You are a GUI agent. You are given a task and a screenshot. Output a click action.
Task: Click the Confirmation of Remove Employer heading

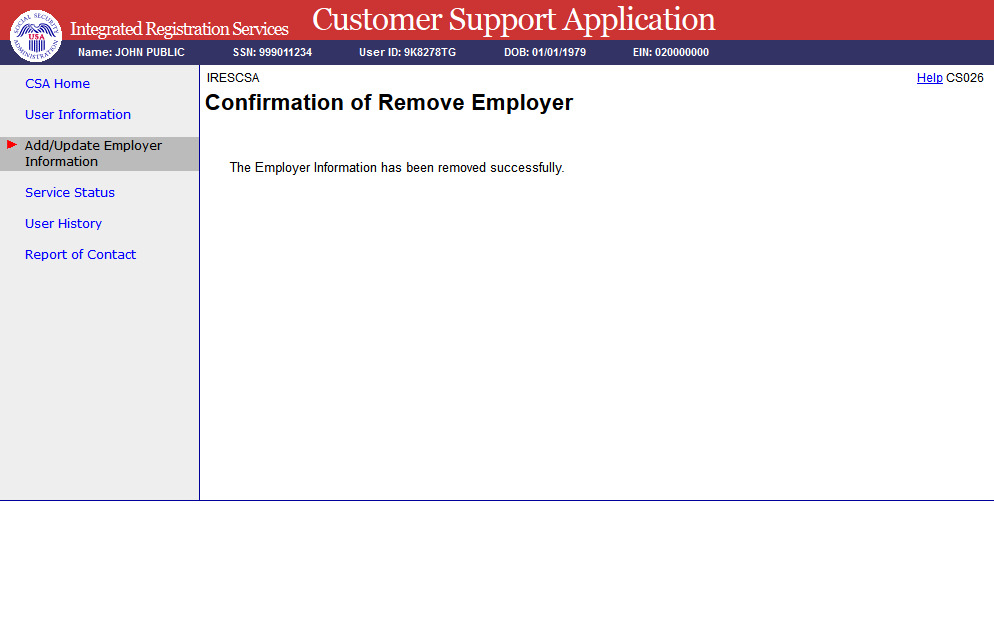[389, 103]
